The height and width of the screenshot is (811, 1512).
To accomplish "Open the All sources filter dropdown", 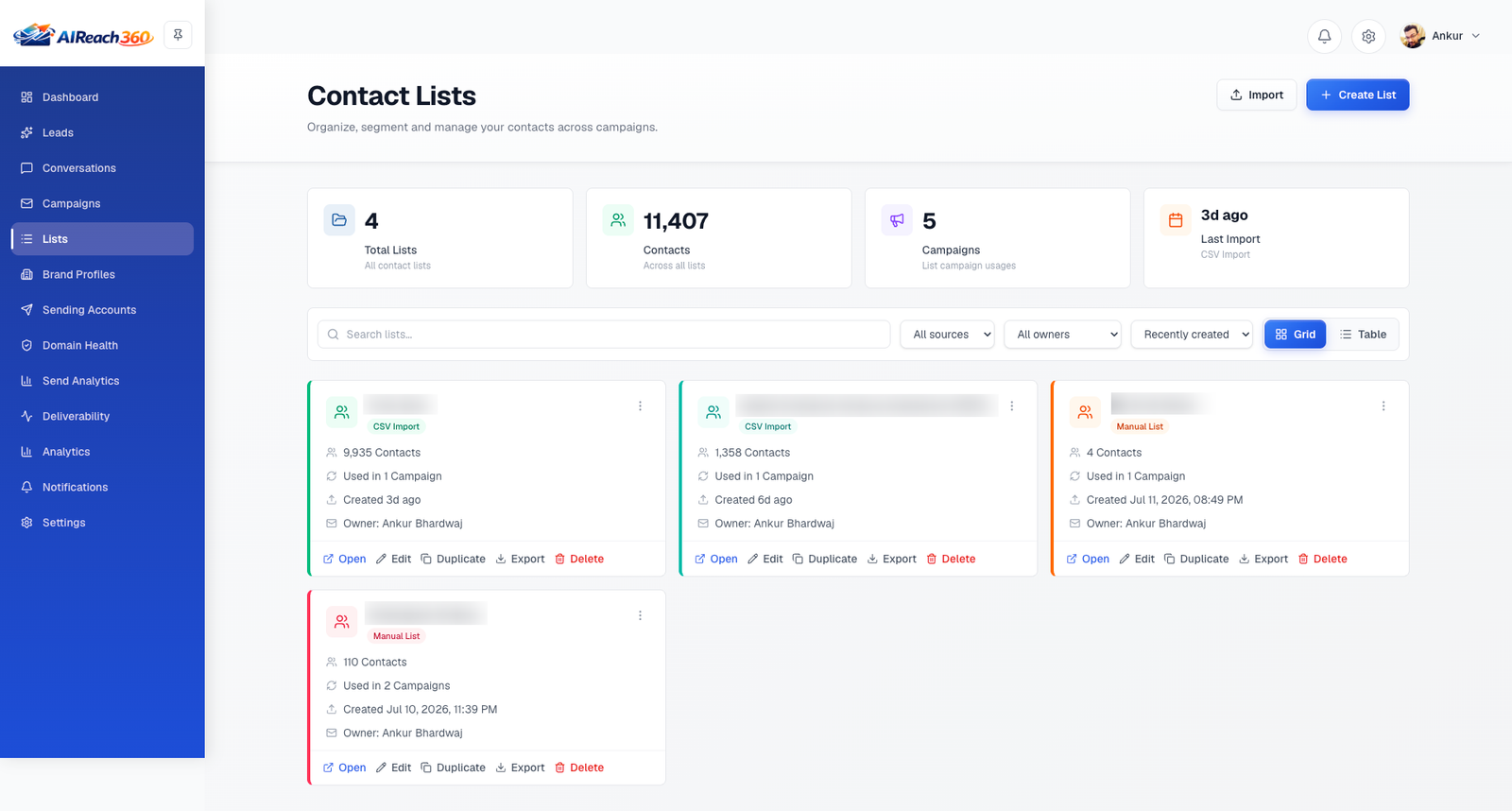I will click(x=947, y=335).
